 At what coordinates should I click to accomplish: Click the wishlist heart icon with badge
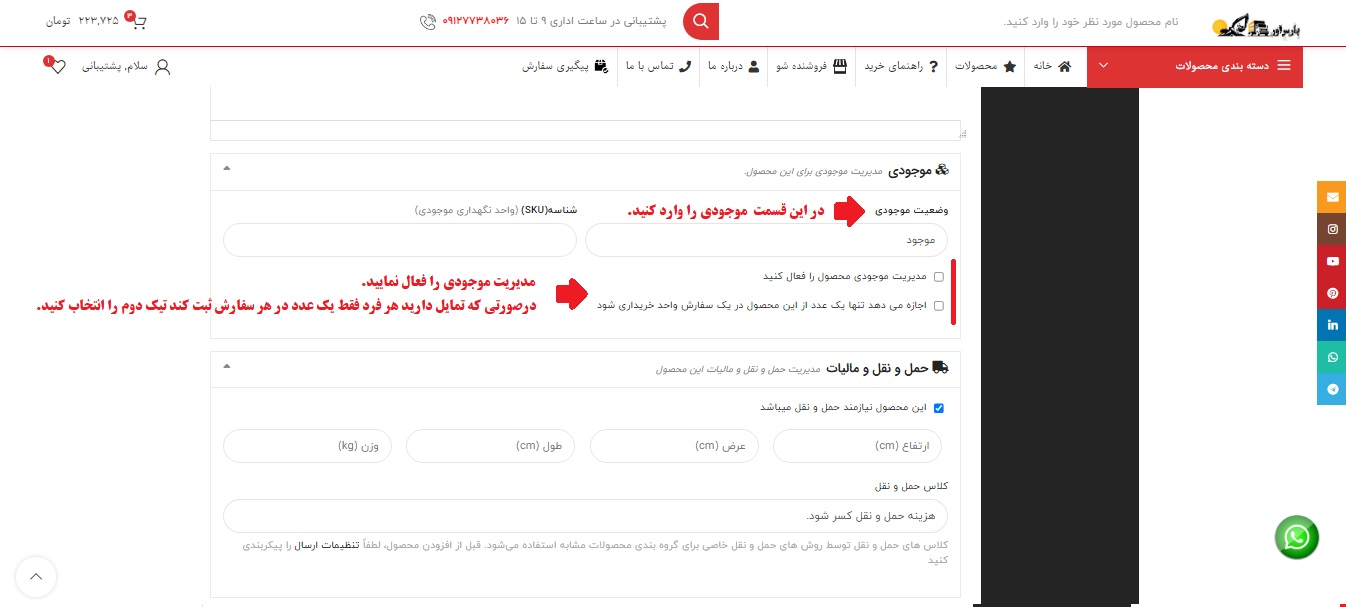[57, 66]
